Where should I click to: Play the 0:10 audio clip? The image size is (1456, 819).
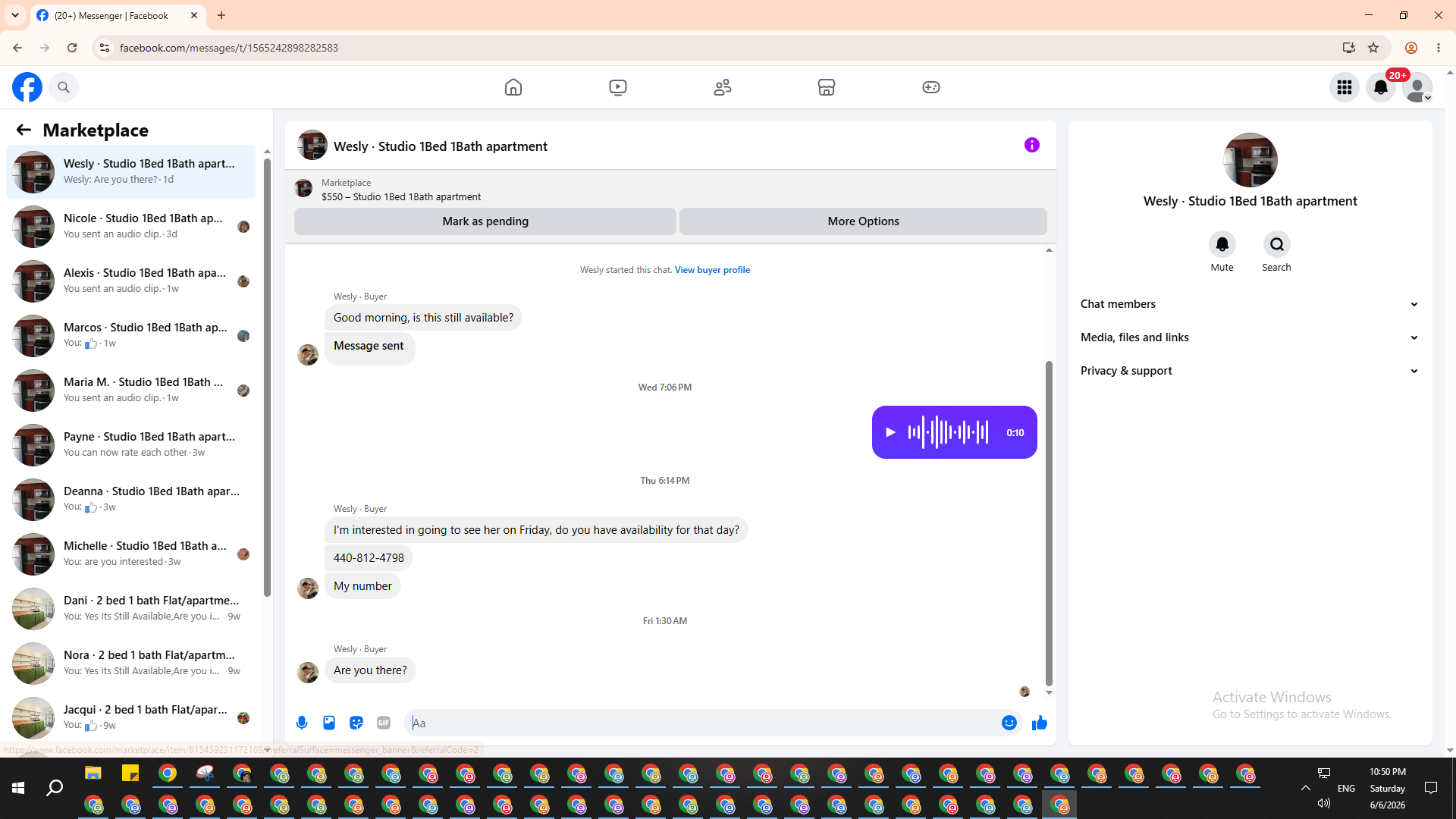pos(891,432)
